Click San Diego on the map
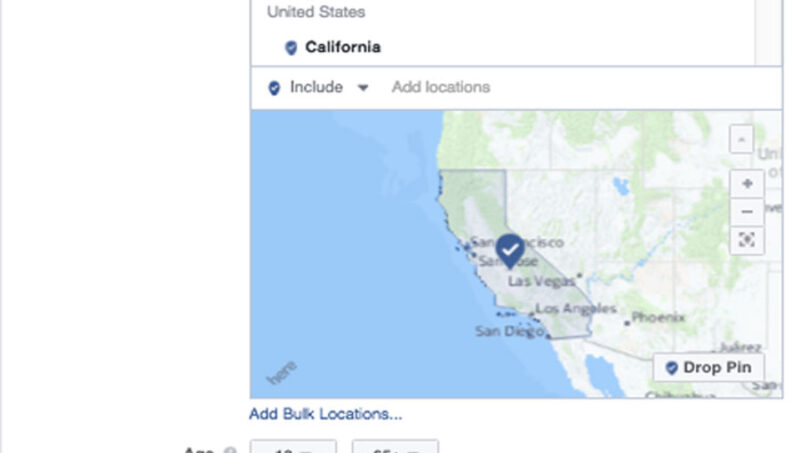The height and width of the screenshot is (453, 800). pos(508,331)
